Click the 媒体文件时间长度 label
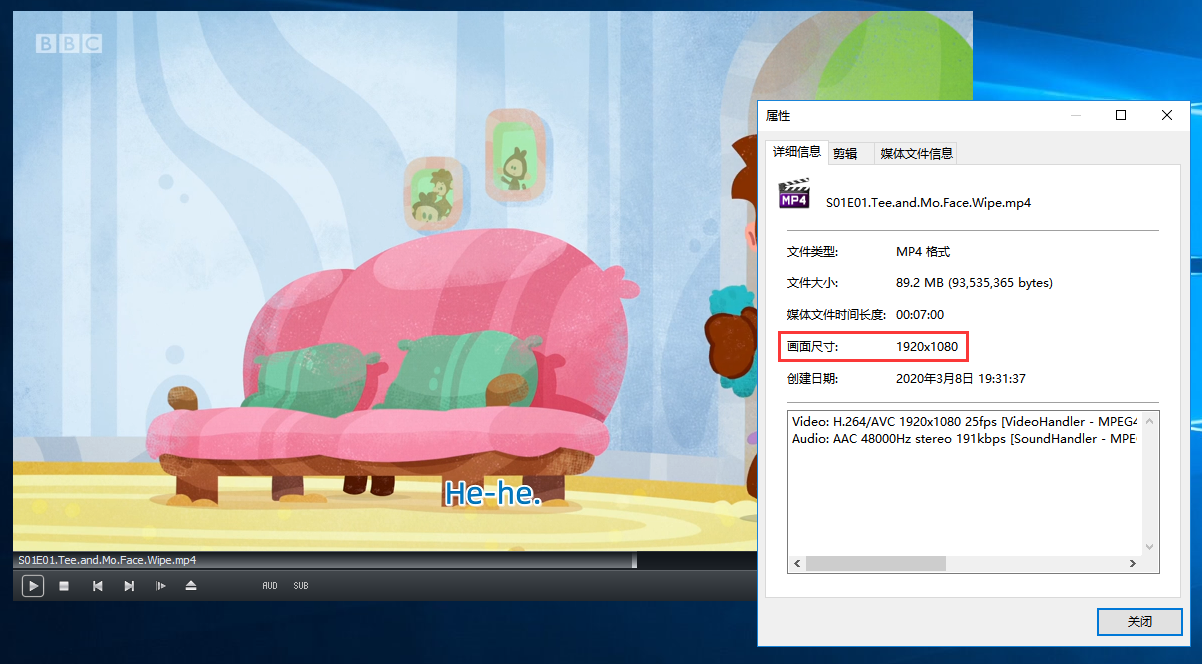Viewport: 1202px width, 664px height. pos(836,315)
